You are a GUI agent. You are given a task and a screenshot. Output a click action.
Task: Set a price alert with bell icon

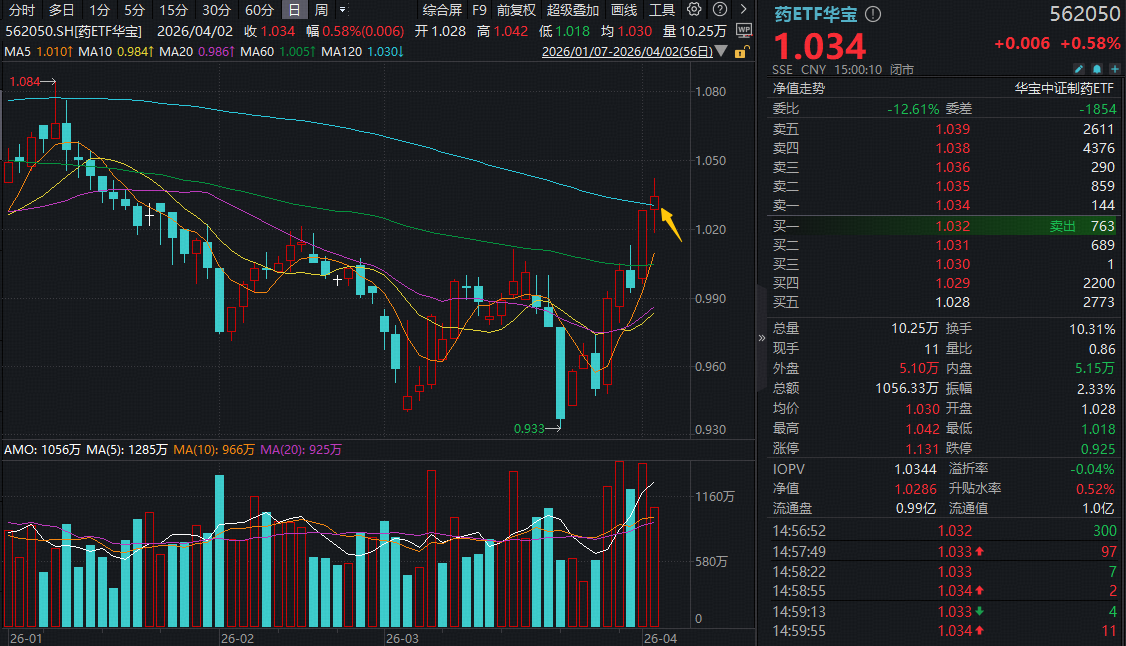click(1096, 69)
